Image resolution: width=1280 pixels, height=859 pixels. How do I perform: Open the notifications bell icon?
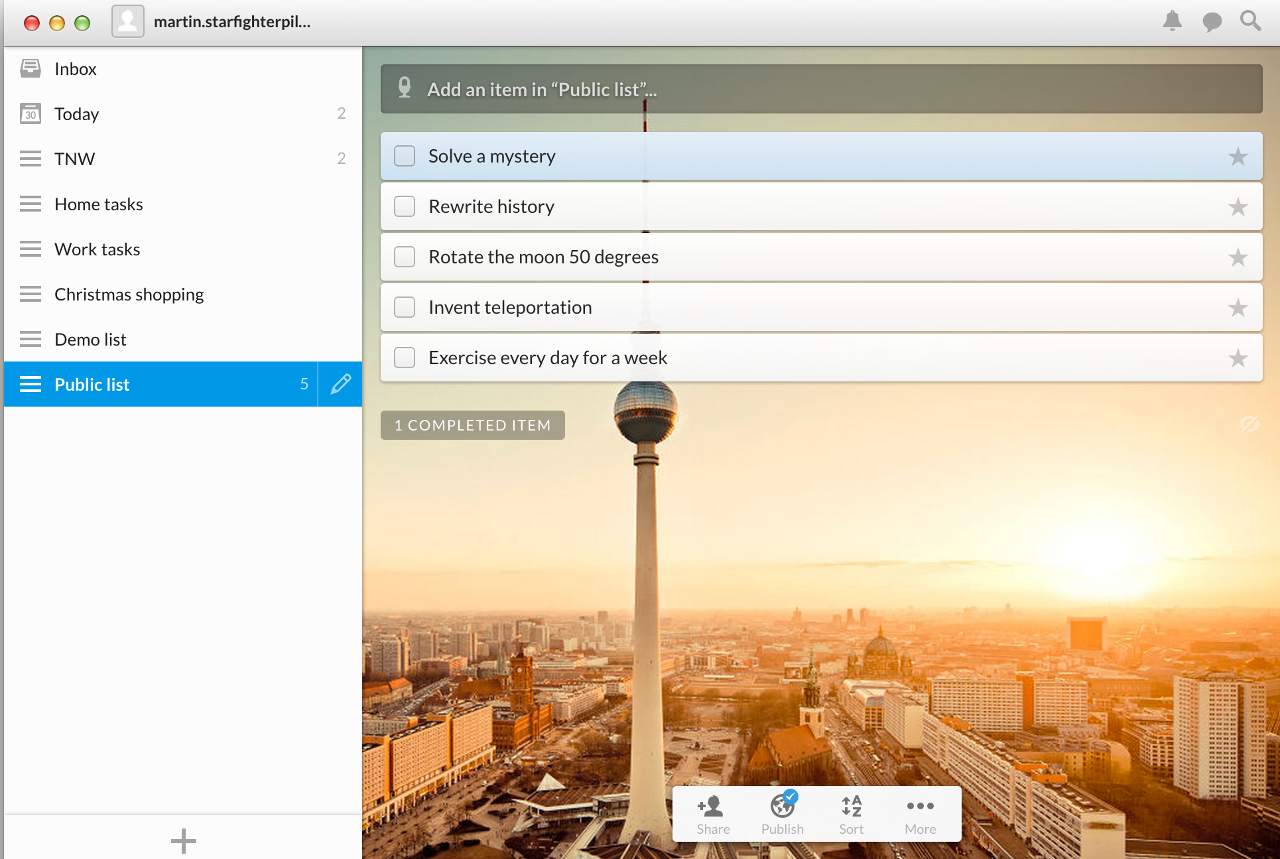point(1172,21)
